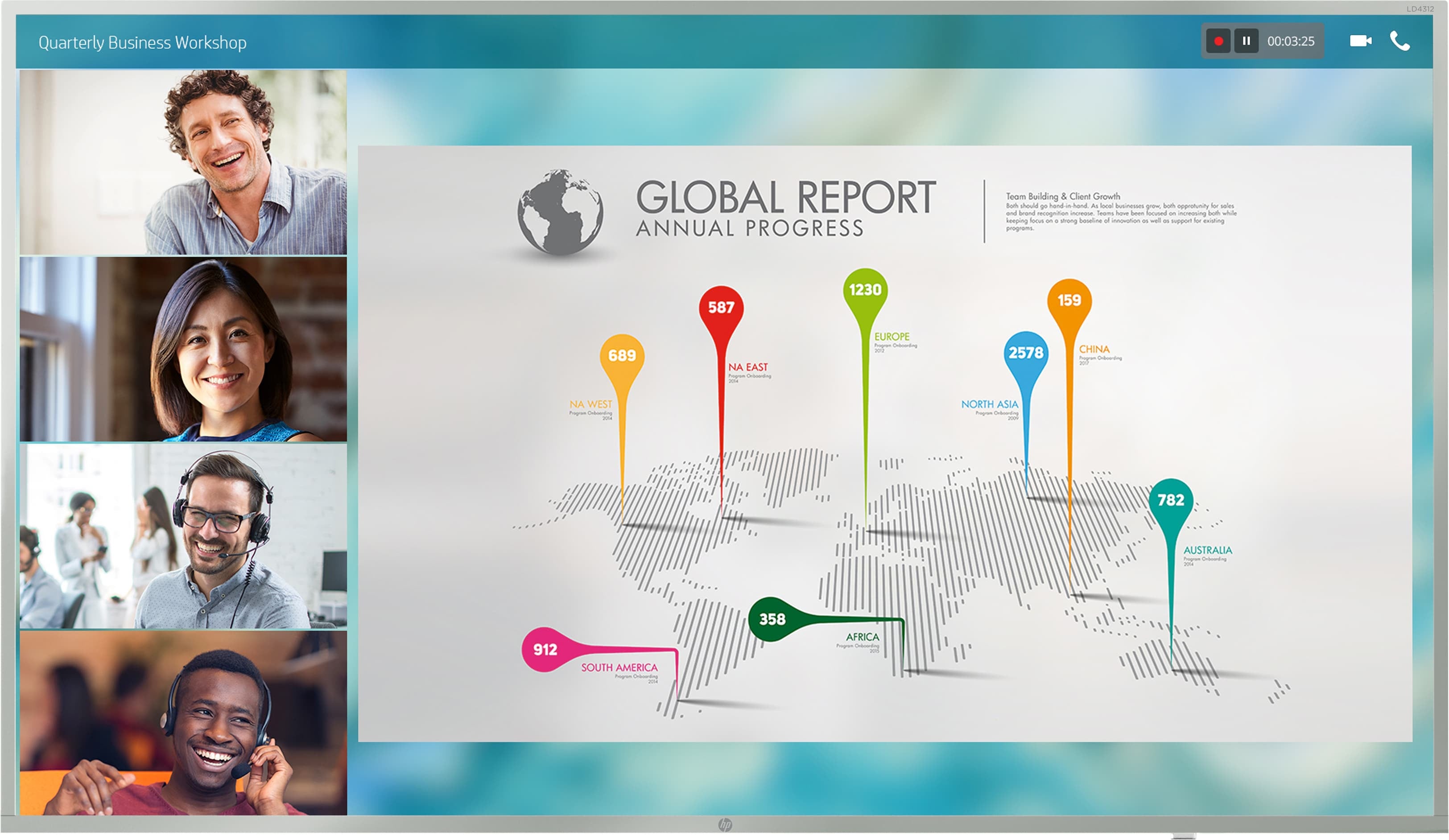Select the smiling woman's video tile
This screenshot has width=1449, height=840.
pos(183,349)
